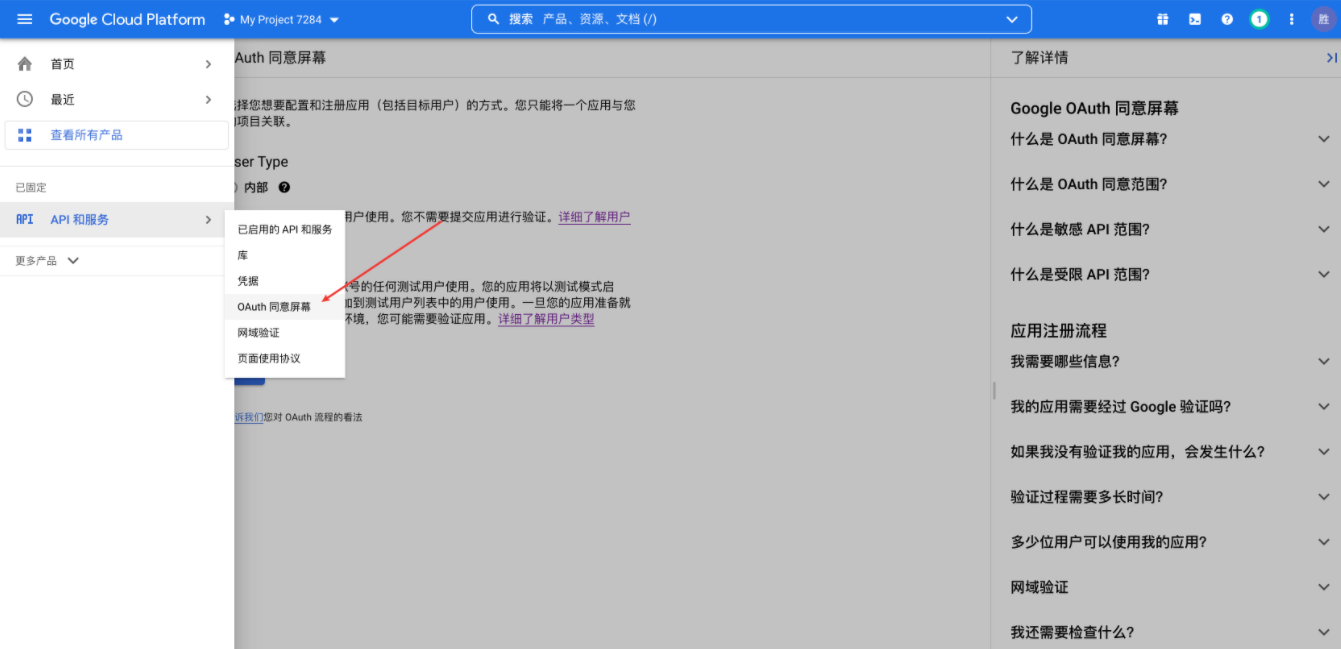
Task: Choose 页面使用协议 from the submenu
Action: click(285, 358)
